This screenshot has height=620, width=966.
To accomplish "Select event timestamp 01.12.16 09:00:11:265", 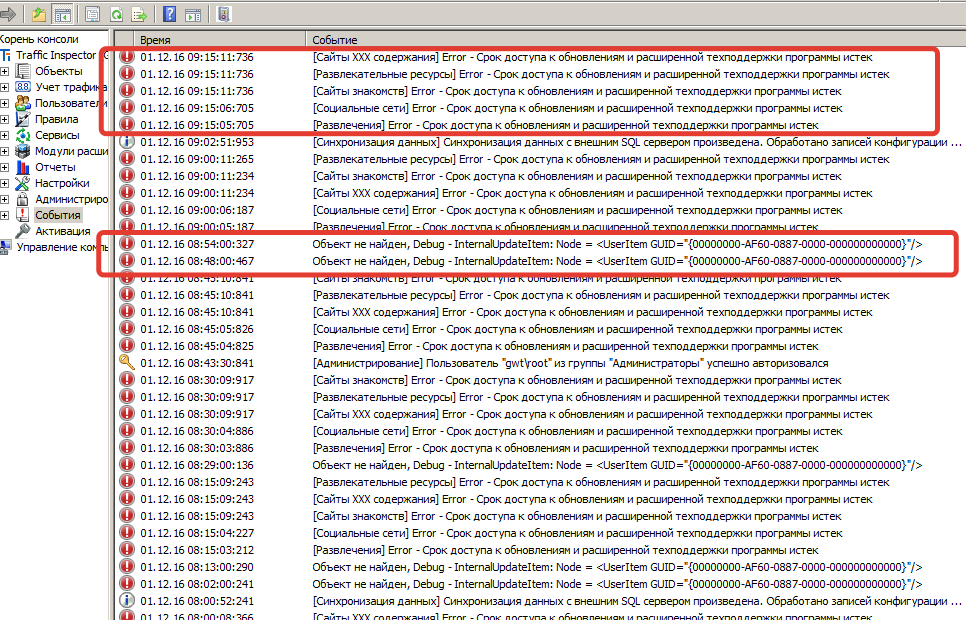I will 197,159.
